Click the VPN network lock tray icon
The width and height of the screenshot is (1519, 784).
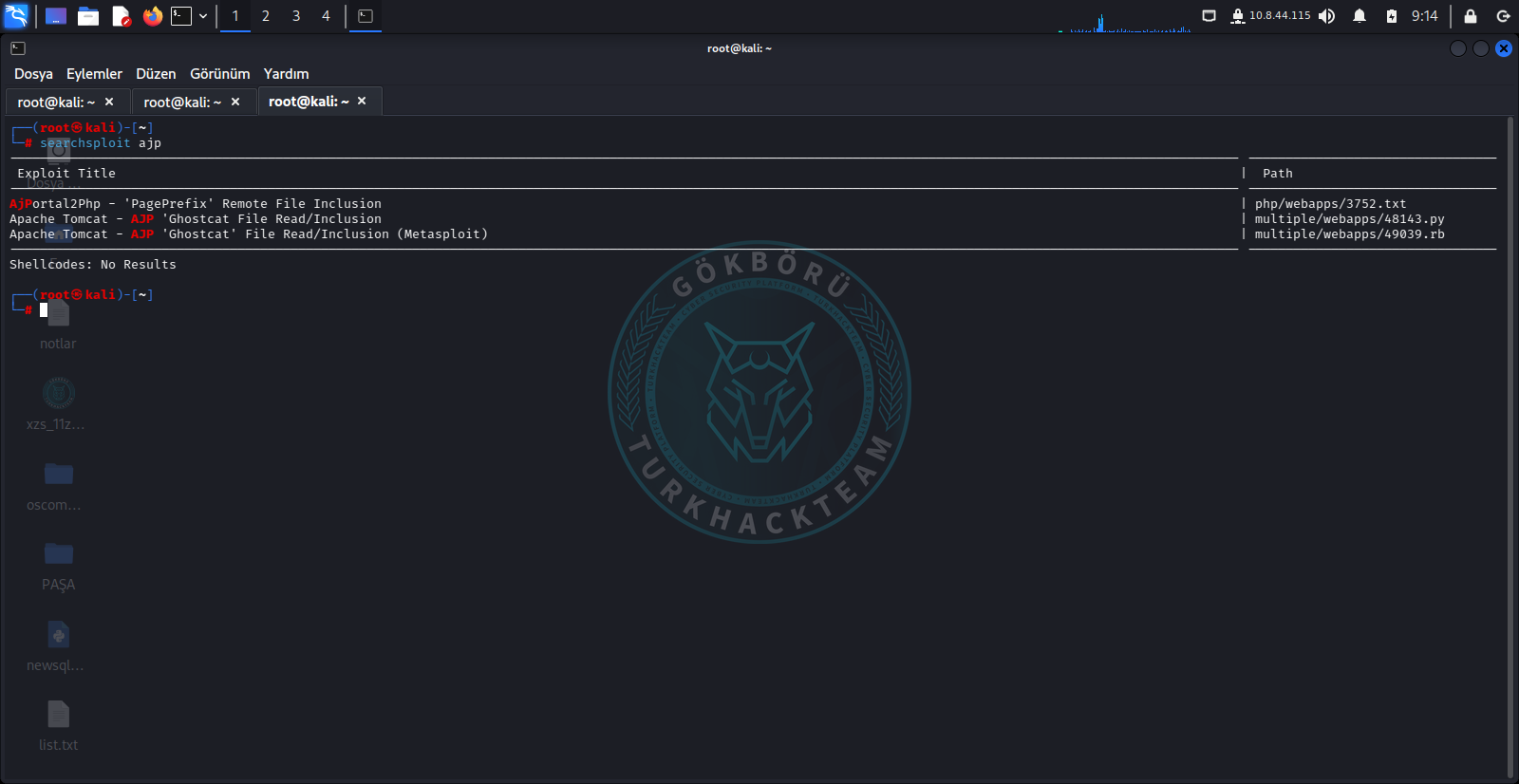tap(1238, 16)
